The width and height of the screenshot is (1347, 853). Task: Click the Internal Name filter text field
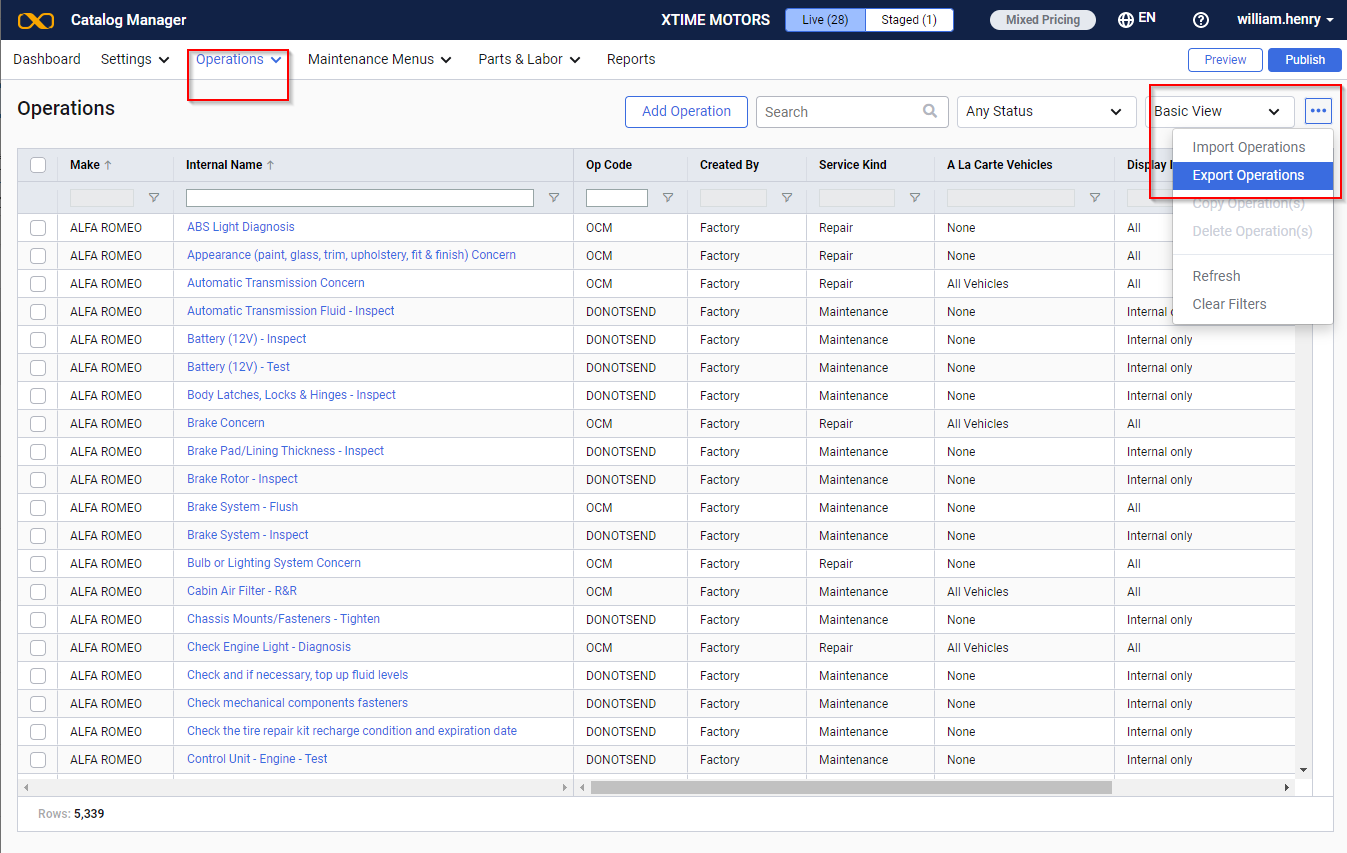point(359,198)
